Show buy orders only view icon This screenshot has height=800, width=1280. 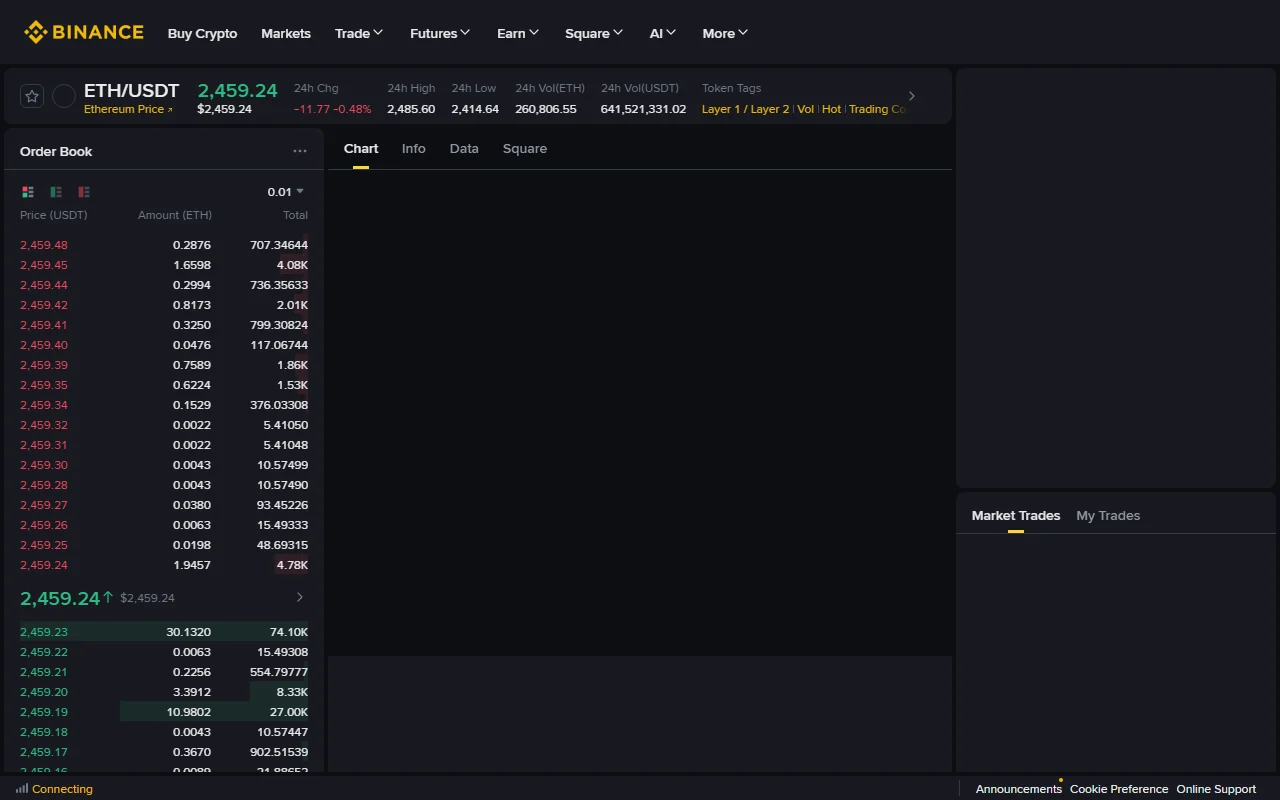56,192
